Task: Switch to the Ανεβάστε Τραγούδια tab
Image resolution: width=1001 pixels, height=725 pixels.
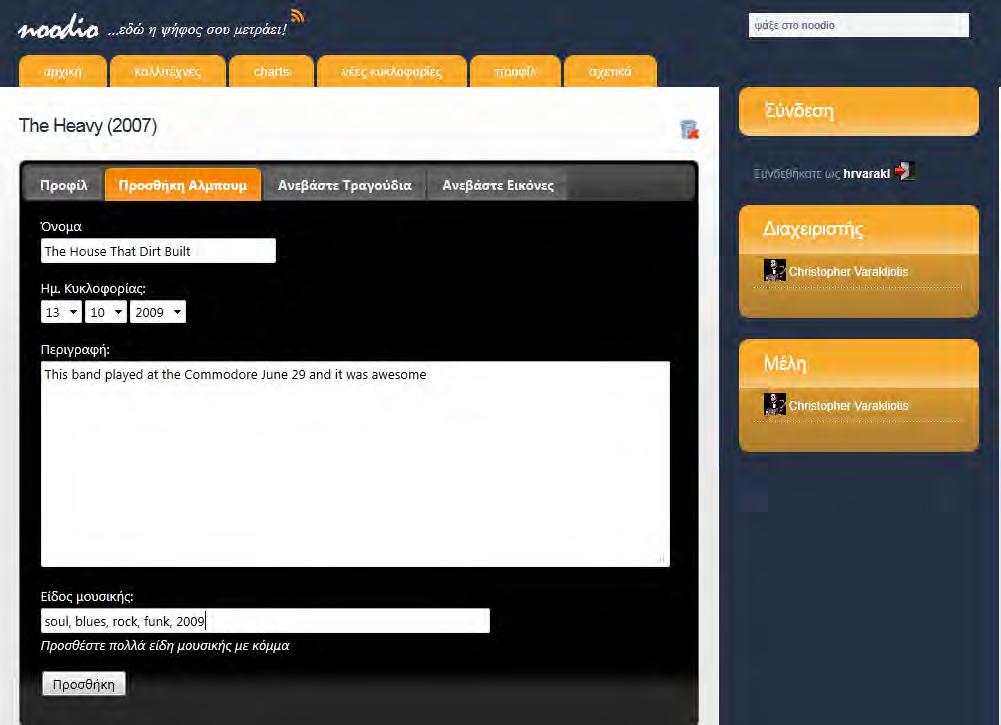Action: click(x=345, y=185)
